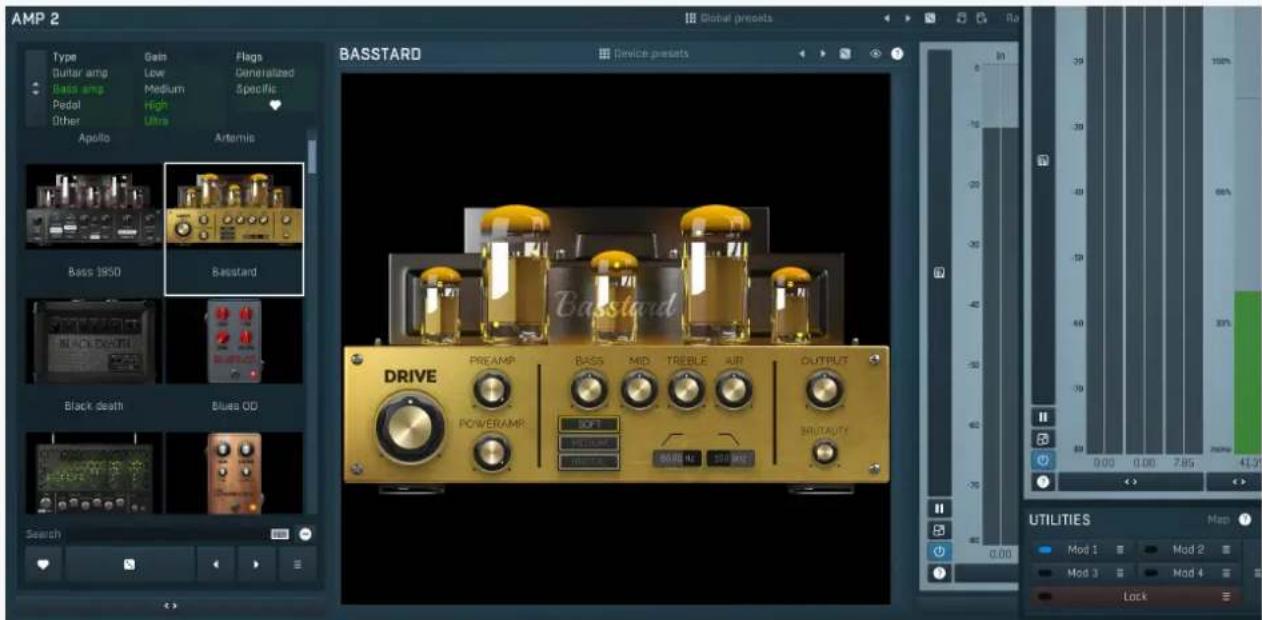Toggle the High gain filter
This screenshot has width=1262, height=620.
pos(156,105)
